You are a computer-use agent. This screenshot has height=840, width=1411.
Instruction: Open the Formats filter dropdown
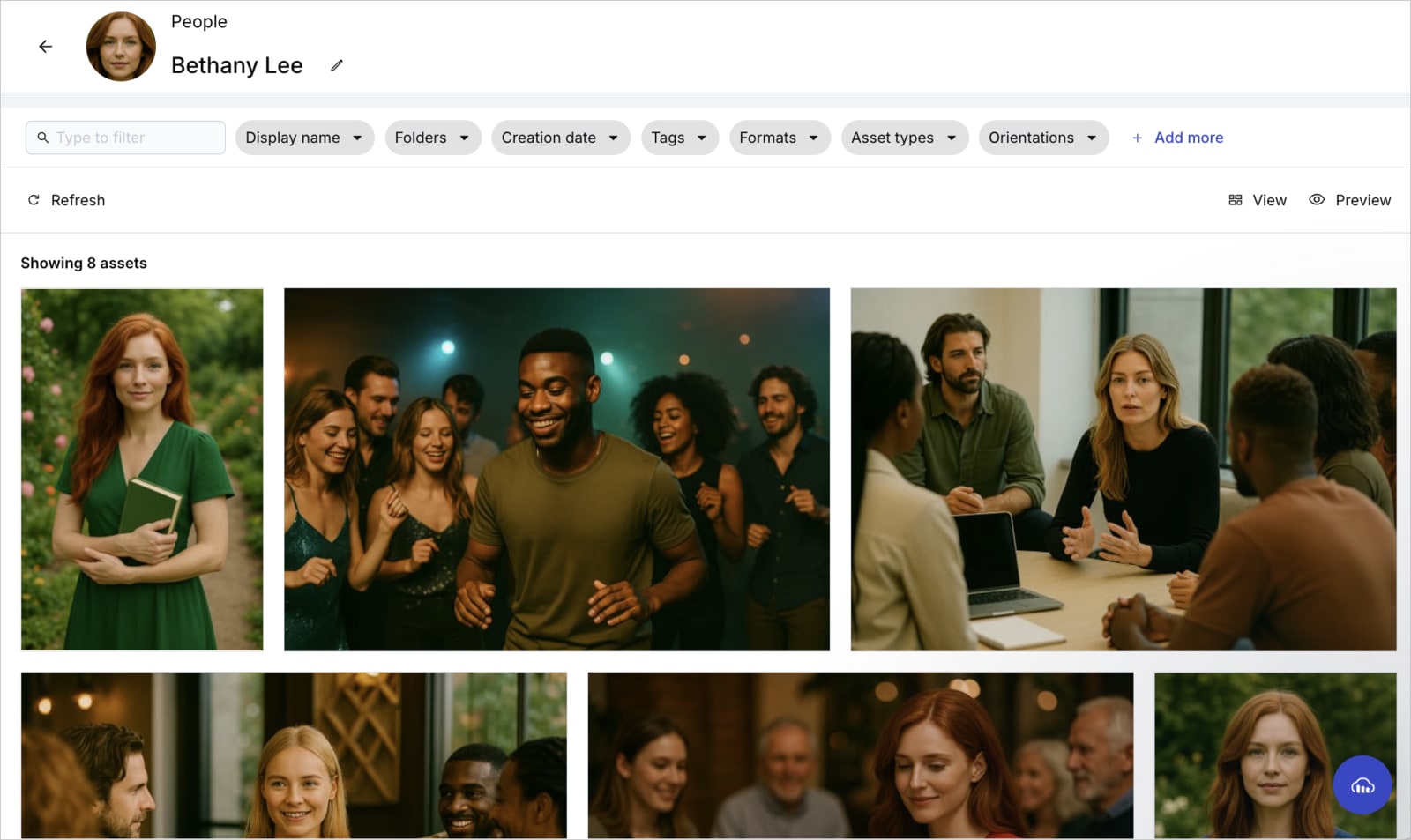tap(780, 138)
